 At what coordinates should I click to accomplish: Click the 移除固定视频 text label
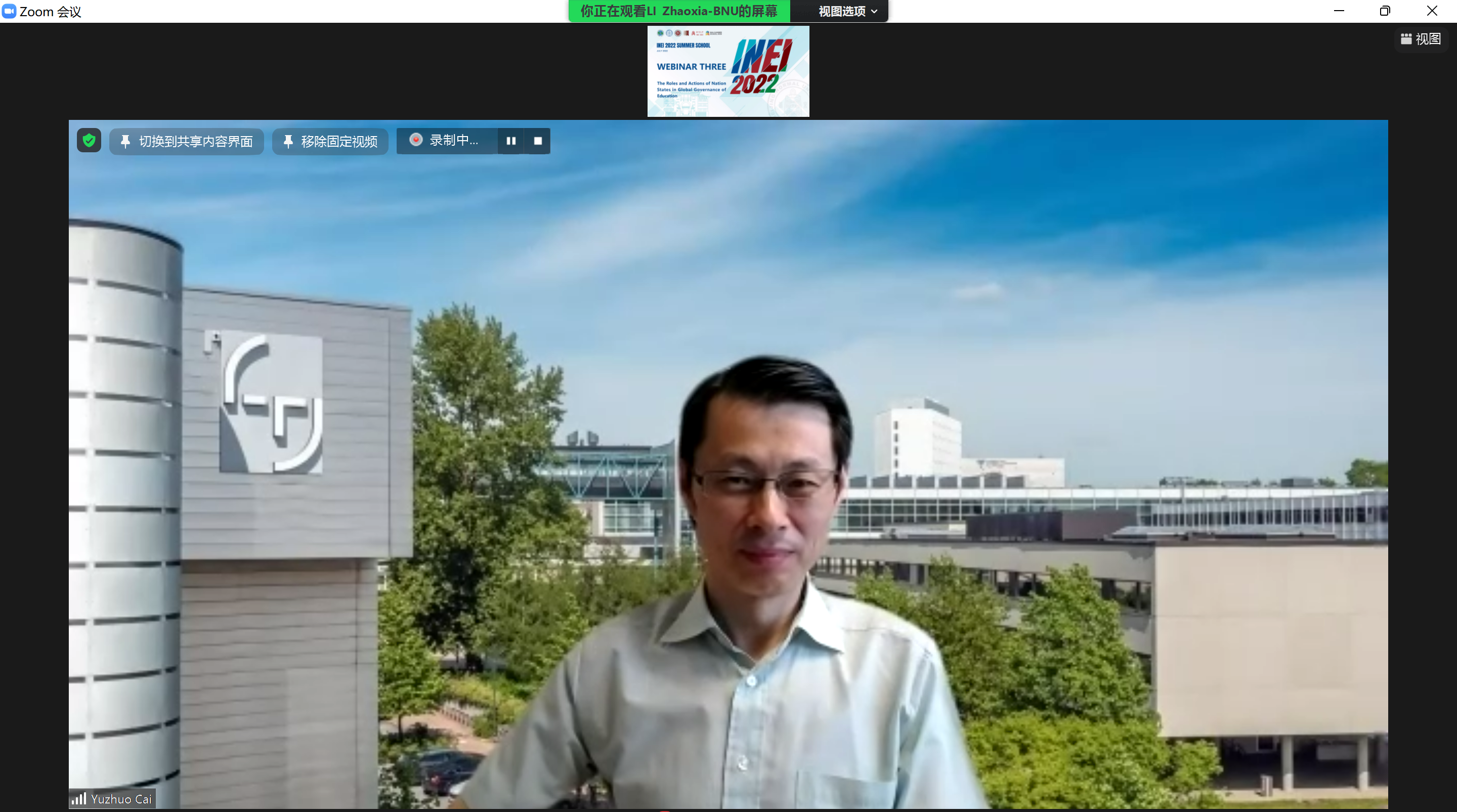339,141
